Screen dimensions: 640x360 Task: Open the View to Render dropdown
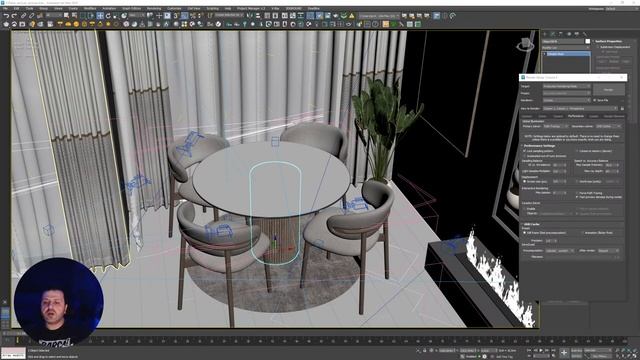(580, 109)
